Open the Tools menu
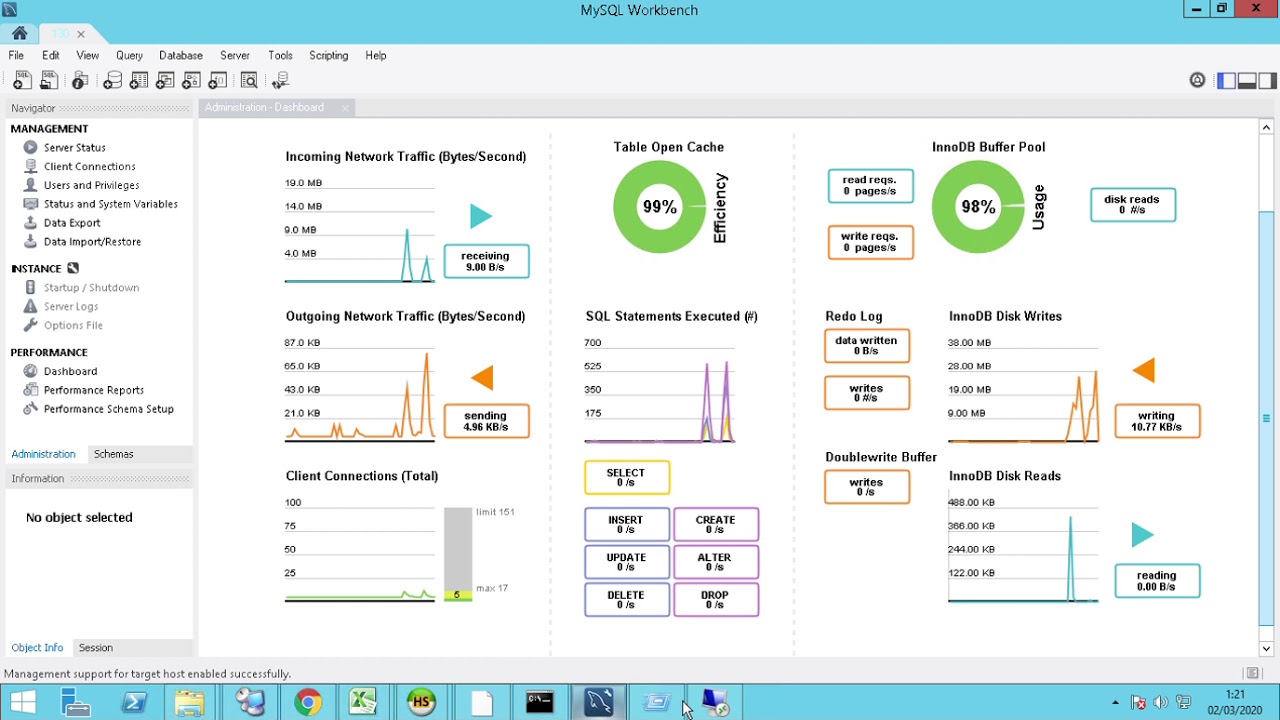The image size is (1280, 720). [x=280, y=56]
